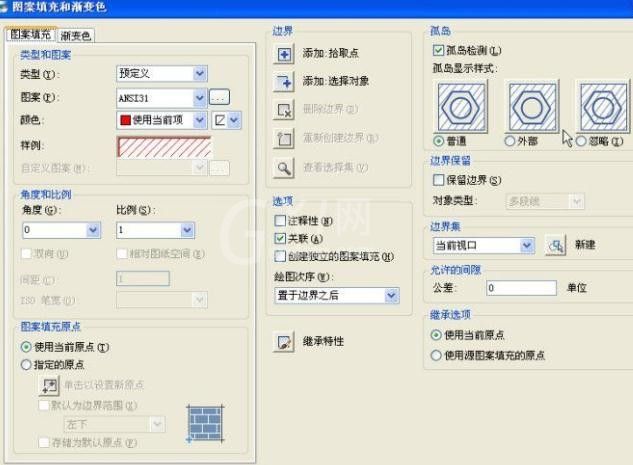Open the 类型 dropdown showing 预定义

(x=162, y=74)
